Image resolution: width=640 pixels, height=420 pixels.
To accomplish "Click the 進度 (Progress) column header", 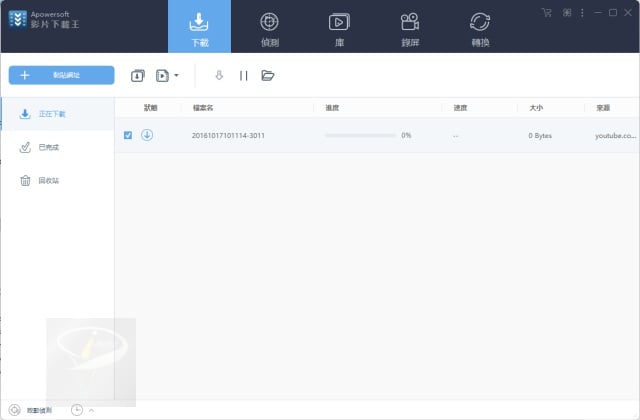I will tap(332, 108).
